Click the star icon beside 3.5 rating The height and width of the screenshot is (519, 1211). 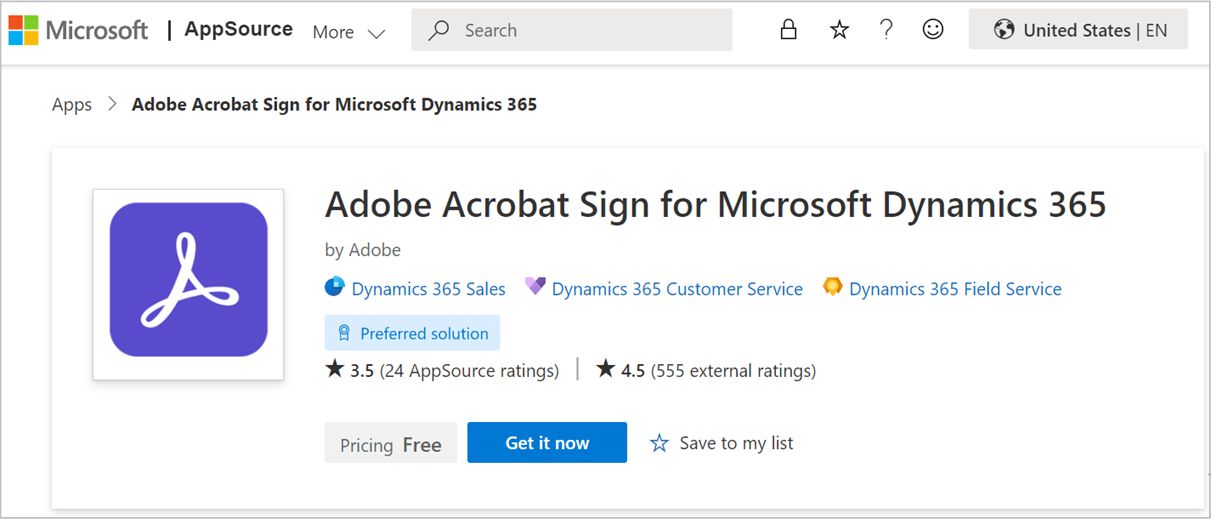pyautogui.click(x=335, y=369)
